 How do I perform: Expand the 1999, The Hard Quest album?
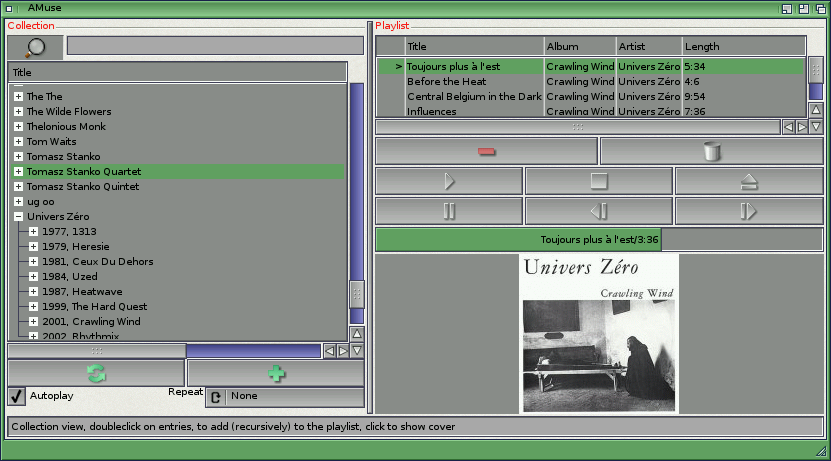(x=33, y=306)
